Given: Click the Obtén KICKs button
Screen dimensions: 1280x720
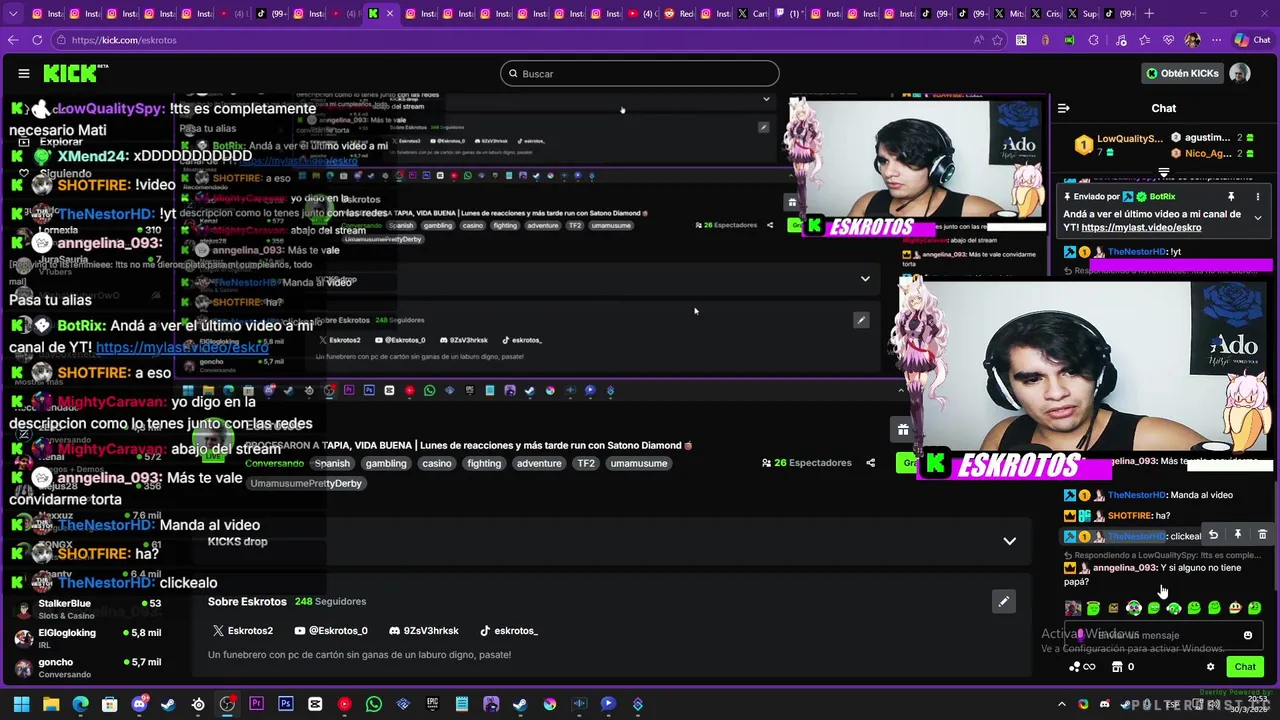Looking at the screenshot, I should click(1183, 73).
